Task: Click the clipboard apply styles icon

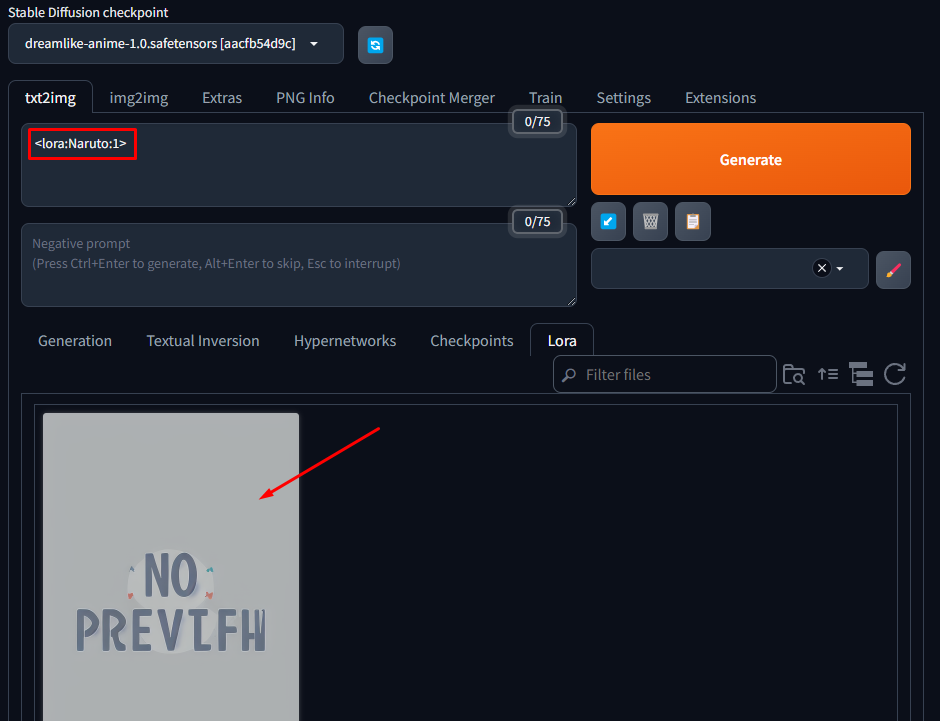Action: tap(692, 222)
